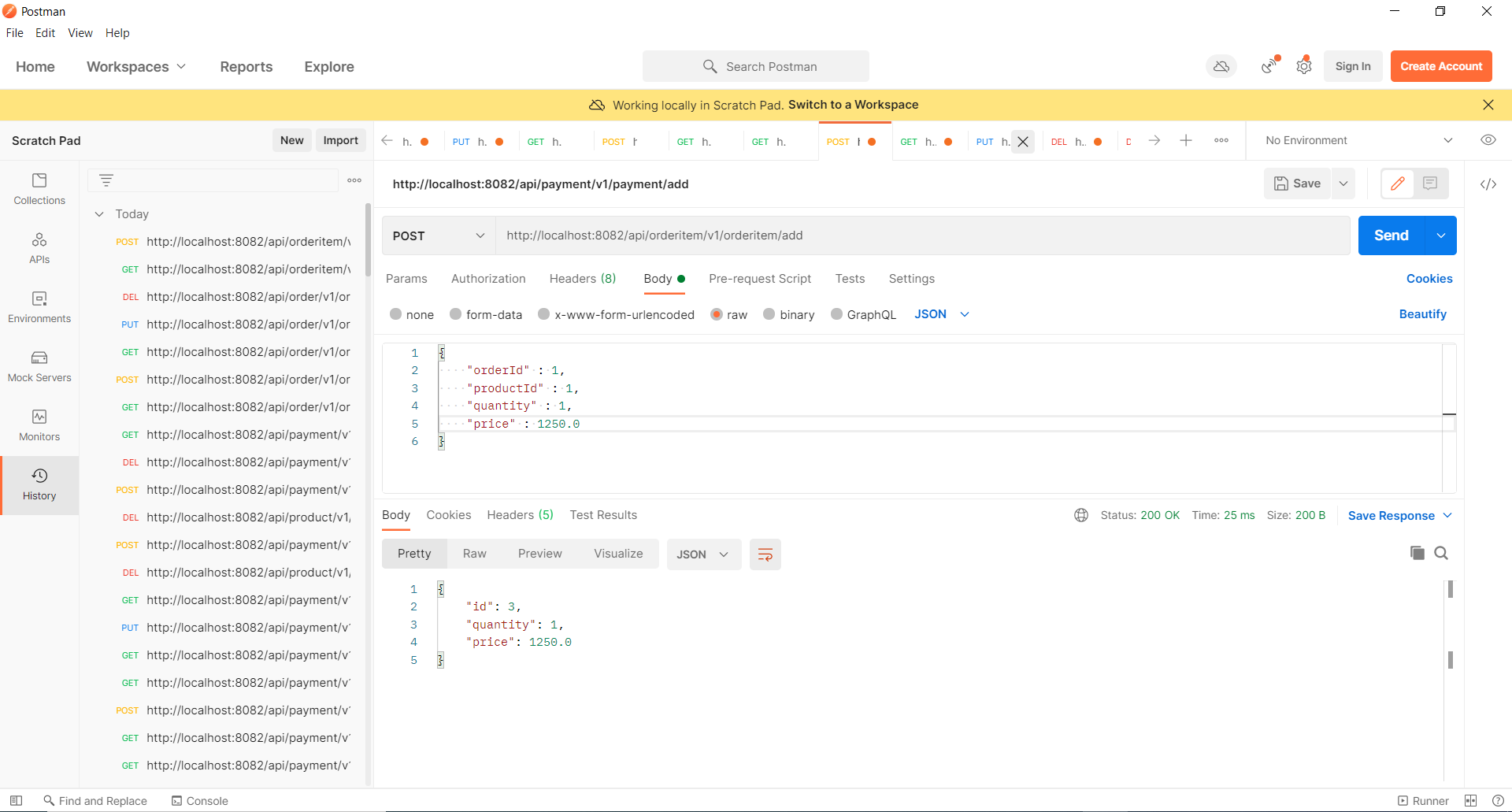Click the request URL field
Viewport: 1512px width, 812px height.
coord(922,235)
